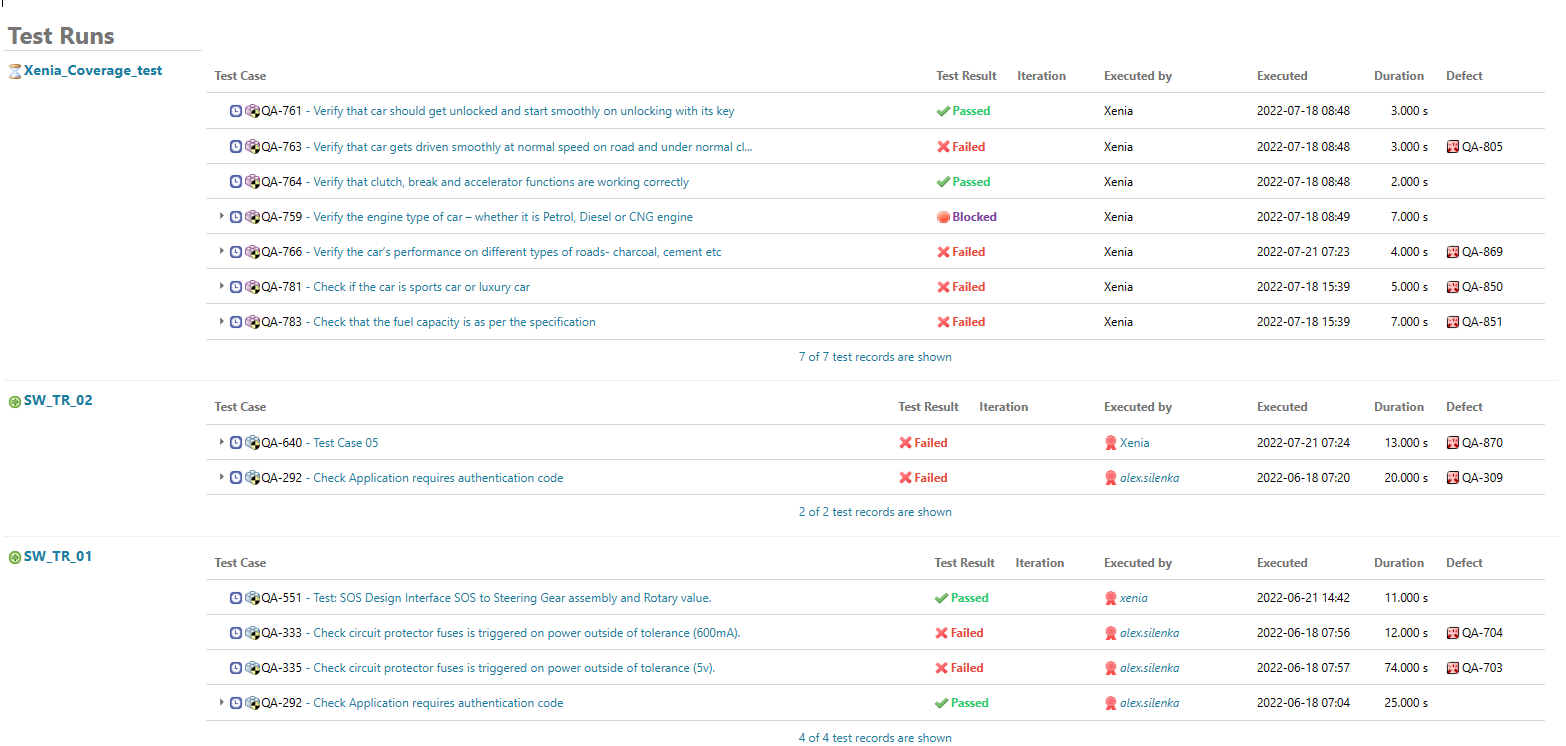The height and width of the screenshot is (746, 1566).
Task: Click the user badge icon in the QA-335 row
Action: [1110, 668]
